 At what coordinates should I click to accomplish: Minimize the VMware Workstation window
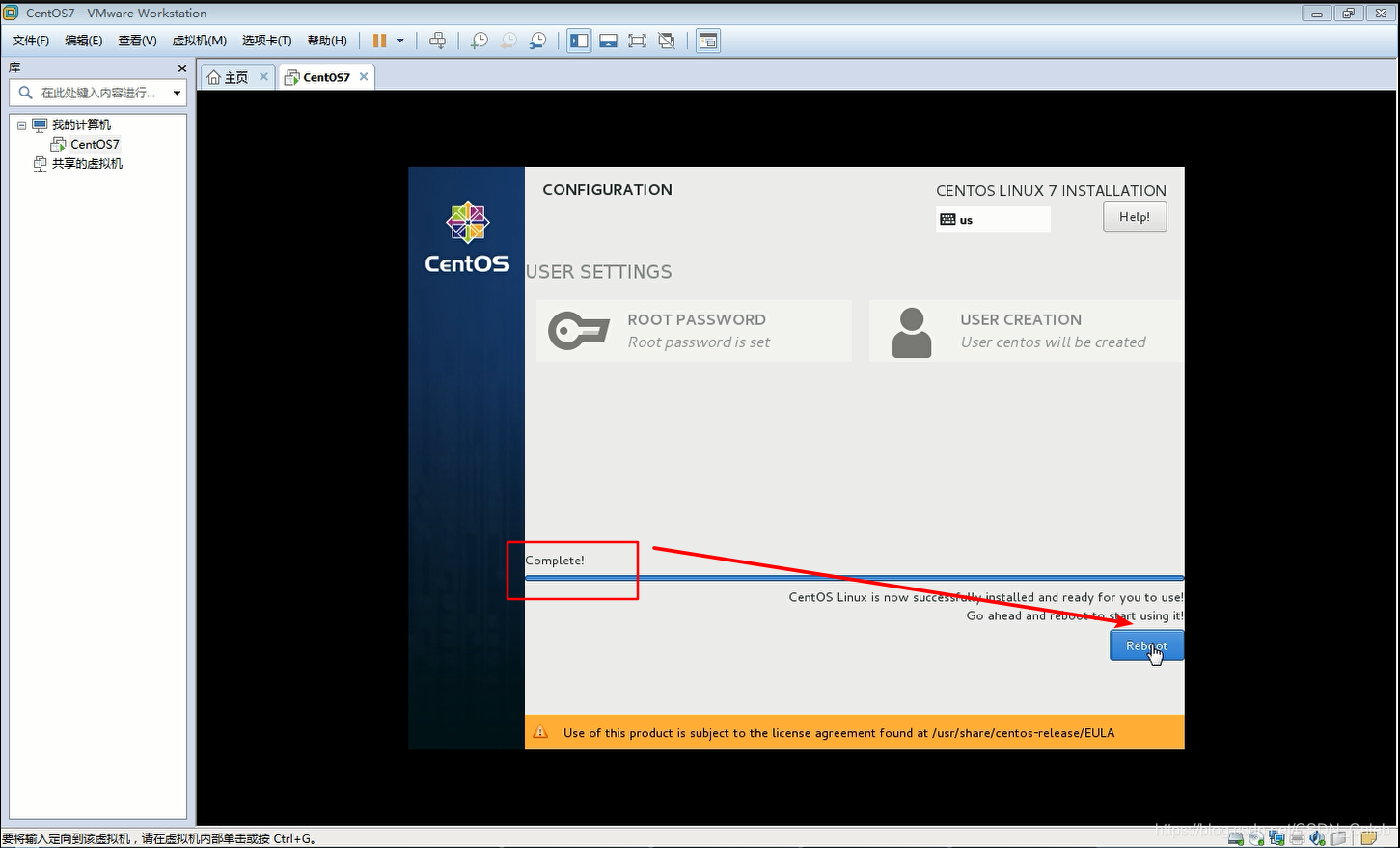(1316, 13)
